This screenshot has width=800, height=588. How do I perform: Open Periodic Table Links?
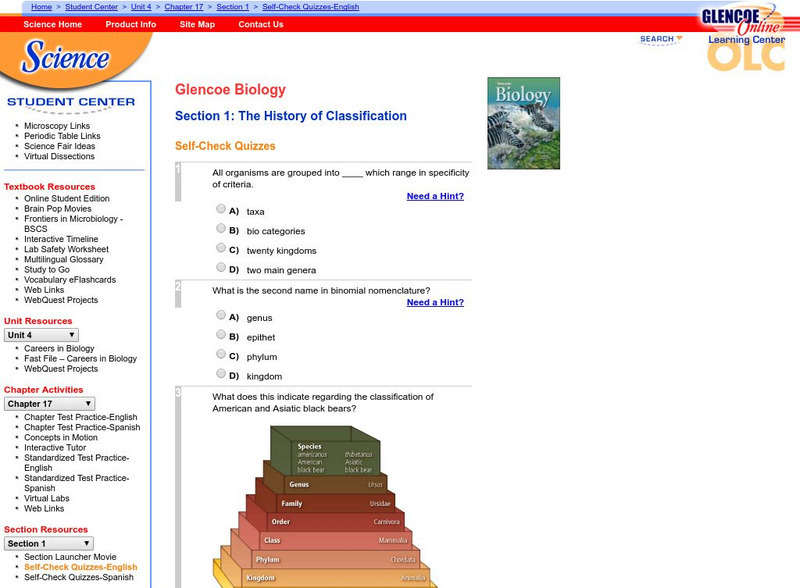pos(62,136)
